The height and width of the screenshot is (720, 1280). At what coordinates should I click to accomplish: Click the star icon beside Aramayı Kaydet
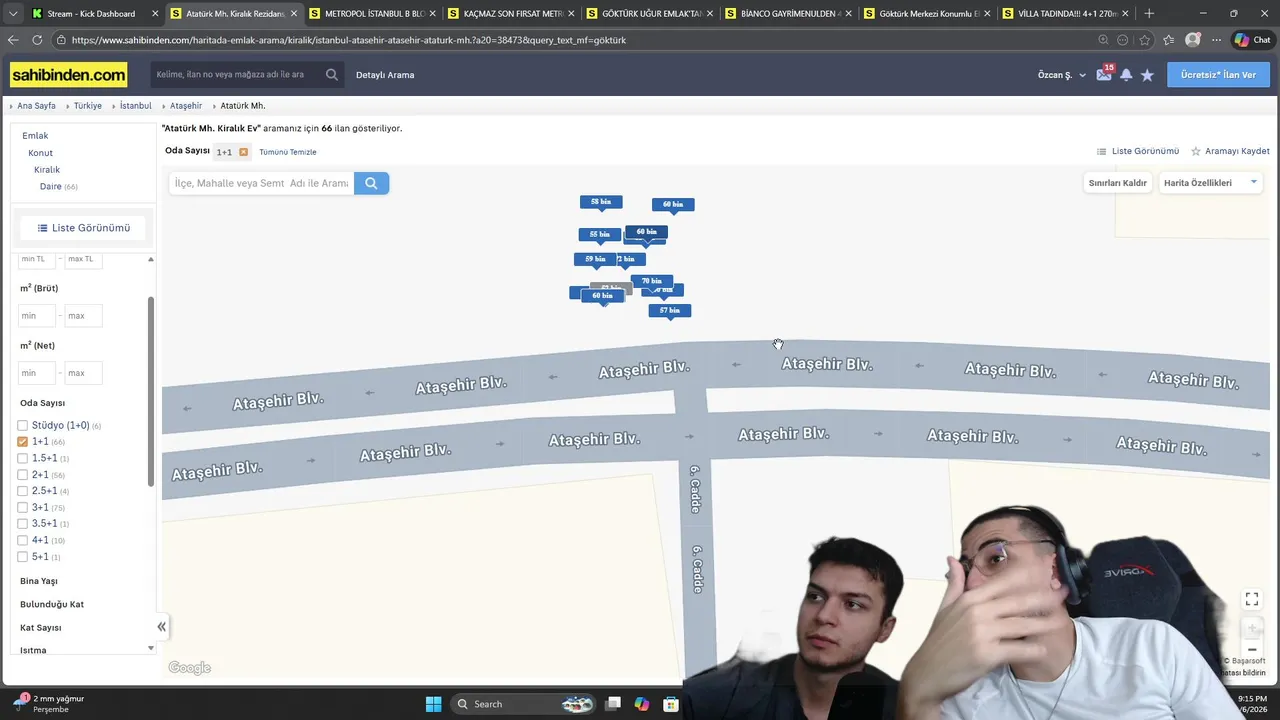pyautogui.click(x=1196, y=151)
